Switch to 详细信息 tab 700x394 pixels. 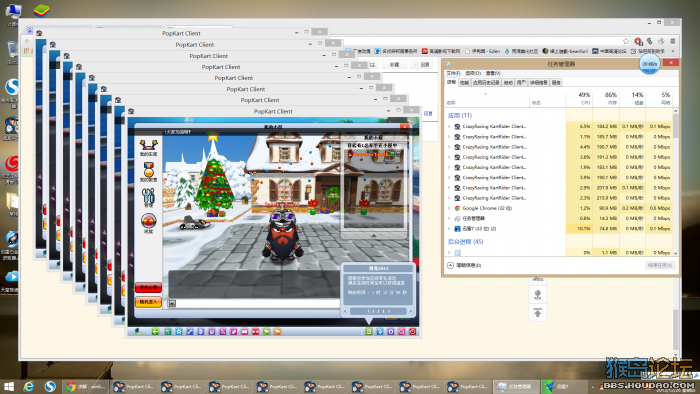[539, 83]
